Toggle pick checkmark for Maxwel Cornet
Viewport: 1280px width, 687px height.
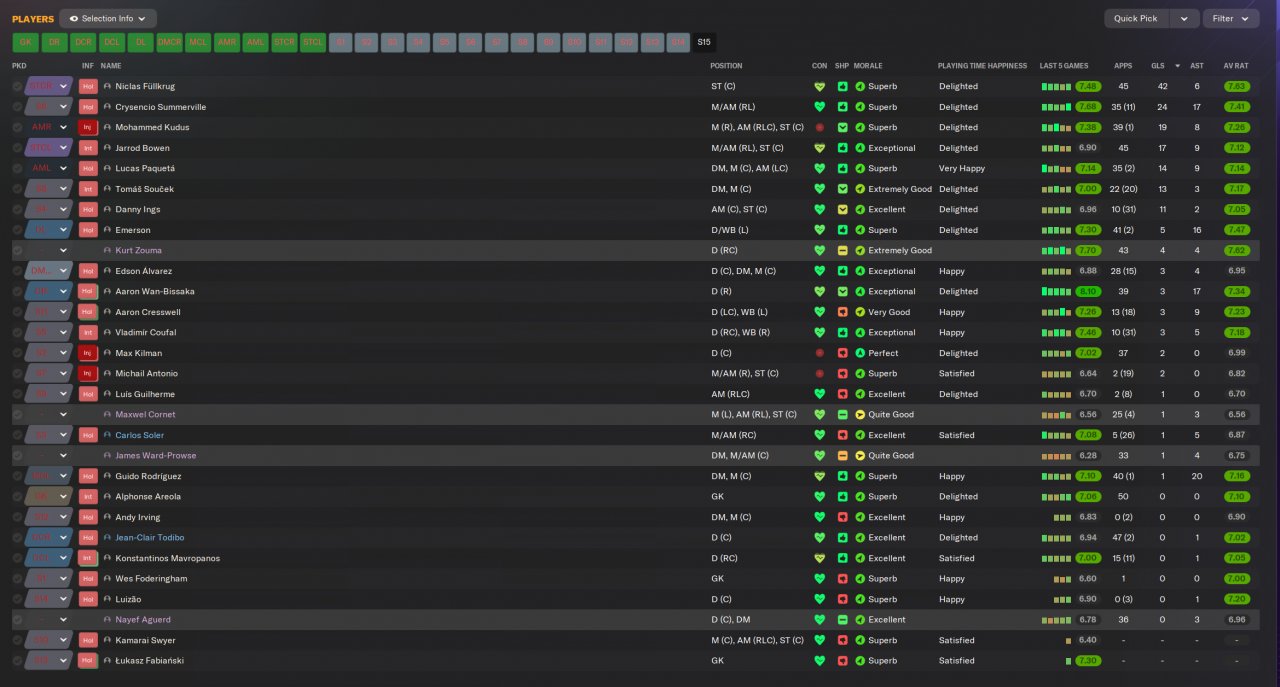coord(17,414)
